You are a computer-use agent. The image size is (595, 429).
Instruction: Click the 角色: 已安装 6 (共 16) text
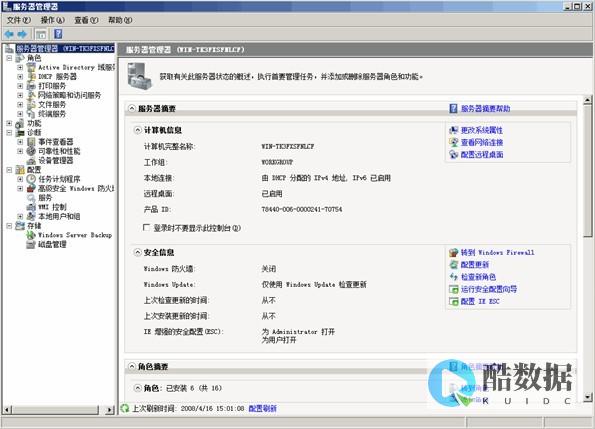tap(183, 388)
